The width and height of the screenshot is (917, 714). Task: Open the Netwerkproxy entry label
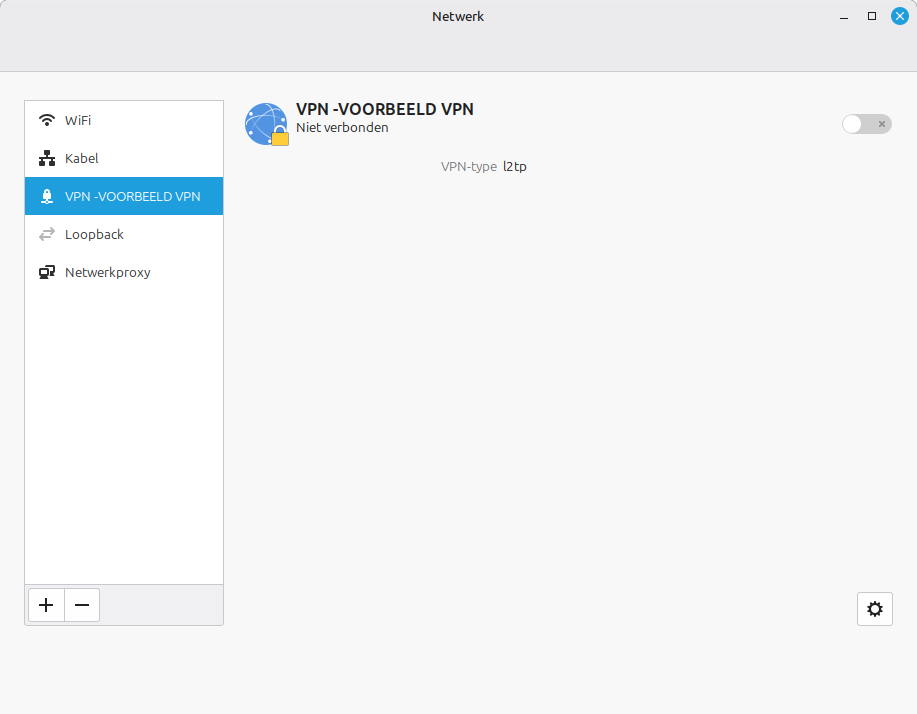click(108, 272)
